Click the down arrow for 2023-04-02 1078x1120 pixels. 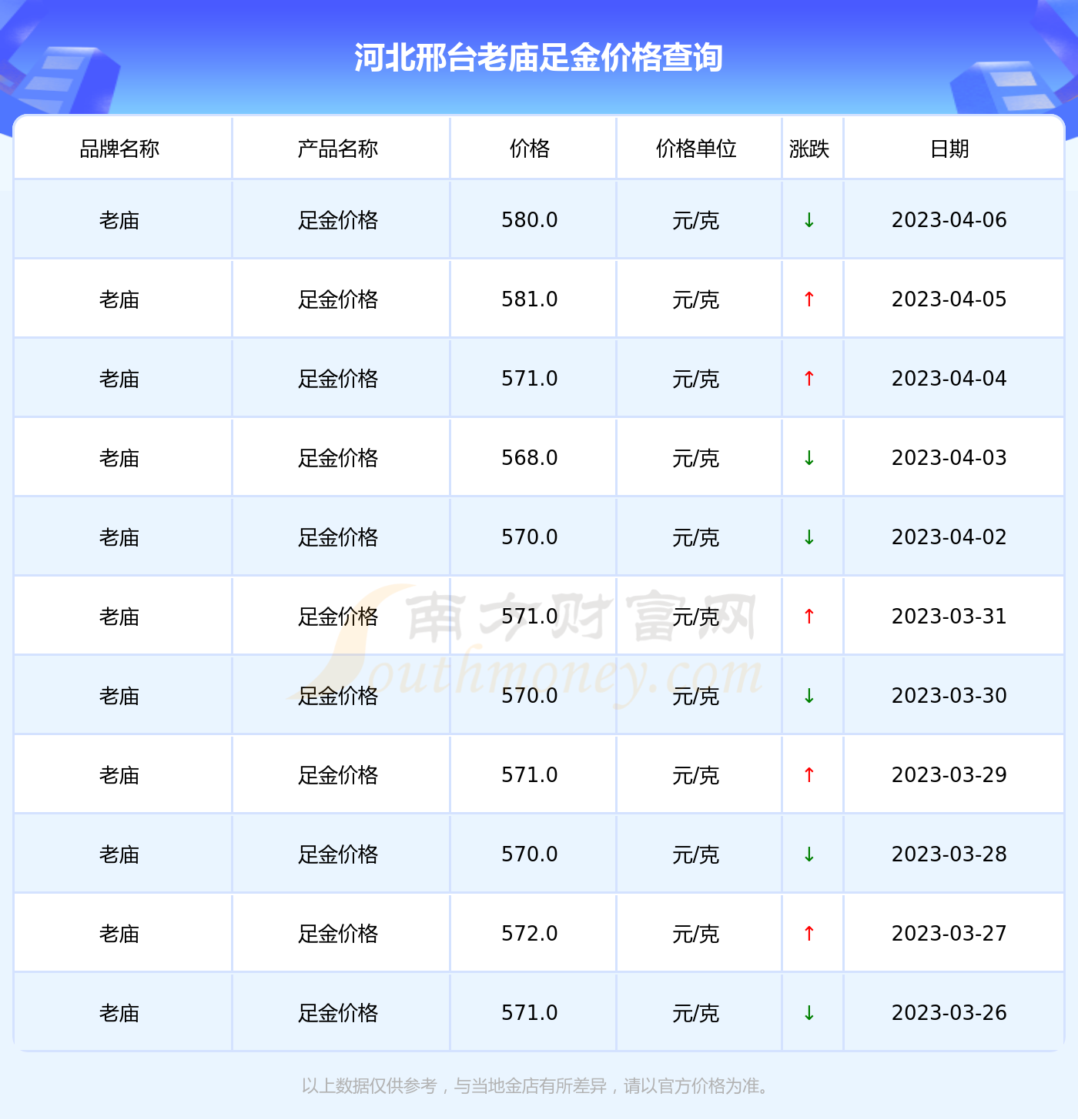(809, 537)
